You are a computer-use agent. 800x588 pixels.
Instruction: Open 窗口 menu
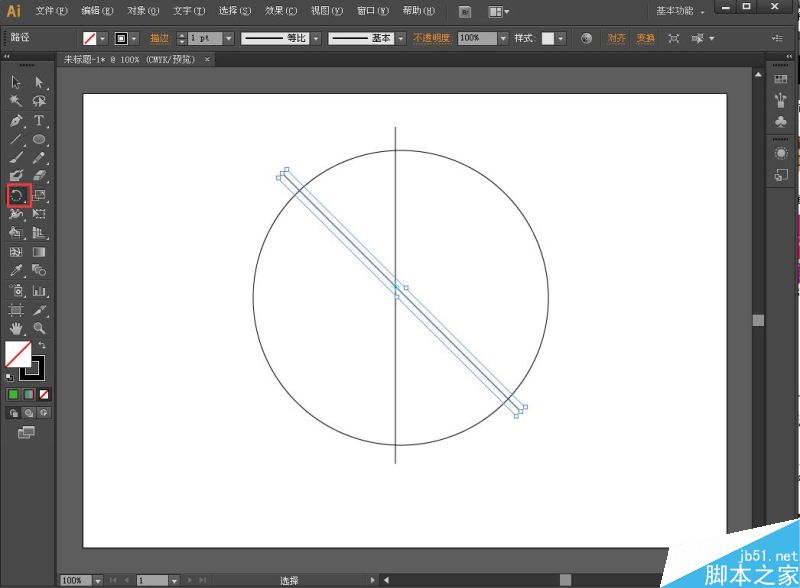[x=372, y=10]
